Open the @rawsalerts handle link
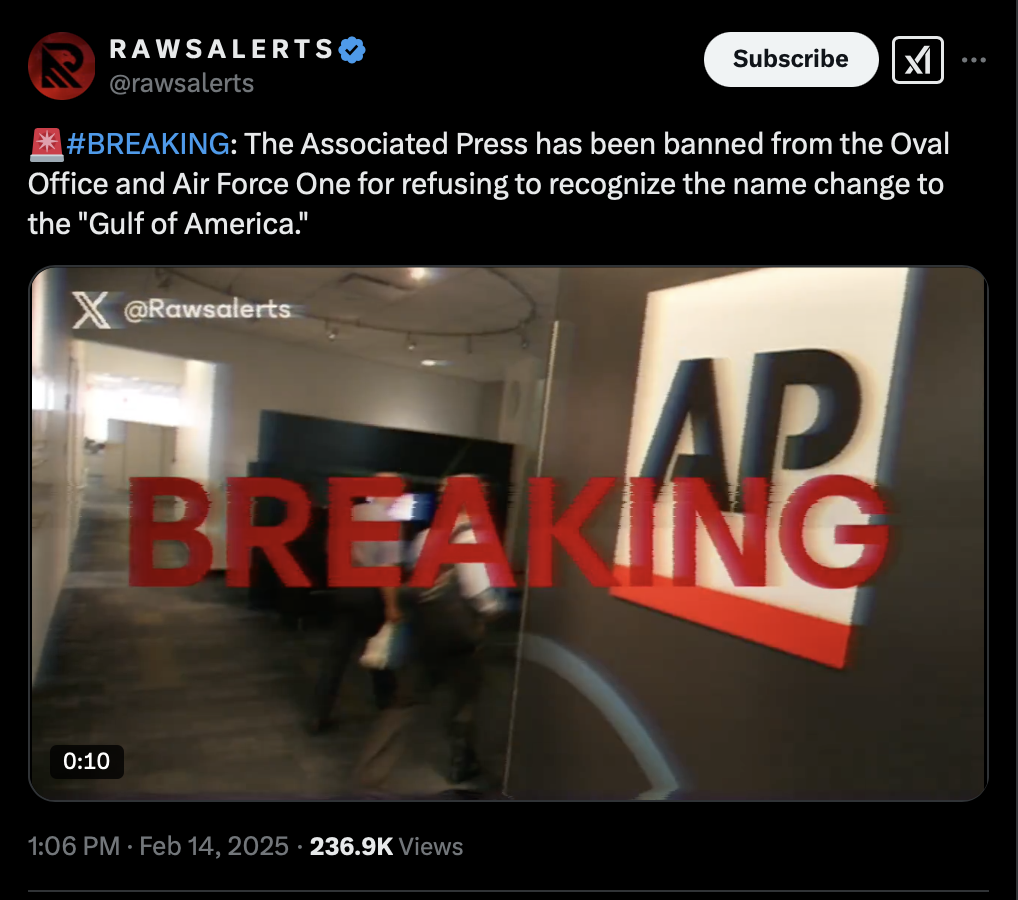 181,83
